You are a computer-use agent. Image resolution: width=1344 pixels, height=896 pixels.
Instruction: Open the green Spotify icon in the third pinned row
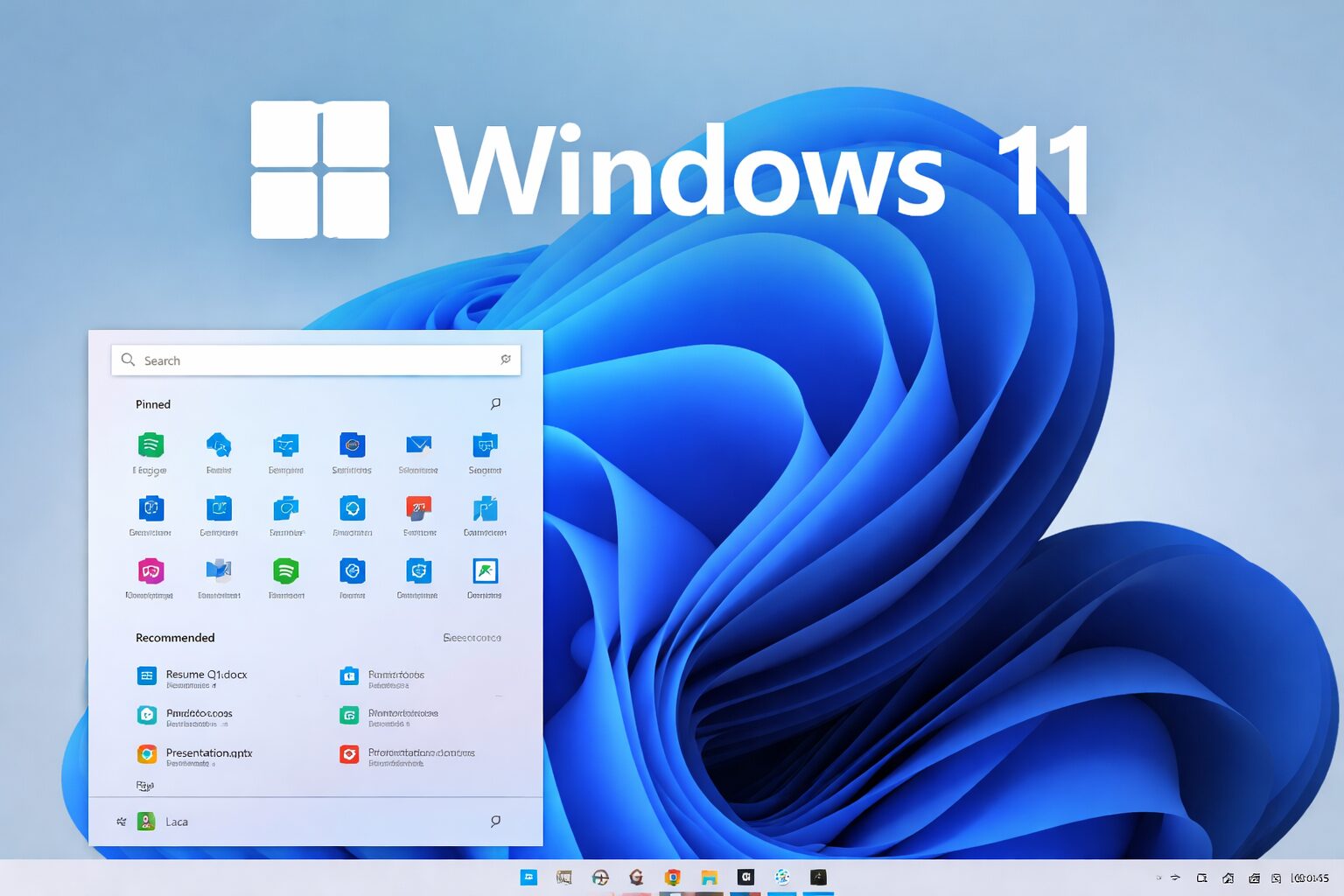(x=285, y=573)
